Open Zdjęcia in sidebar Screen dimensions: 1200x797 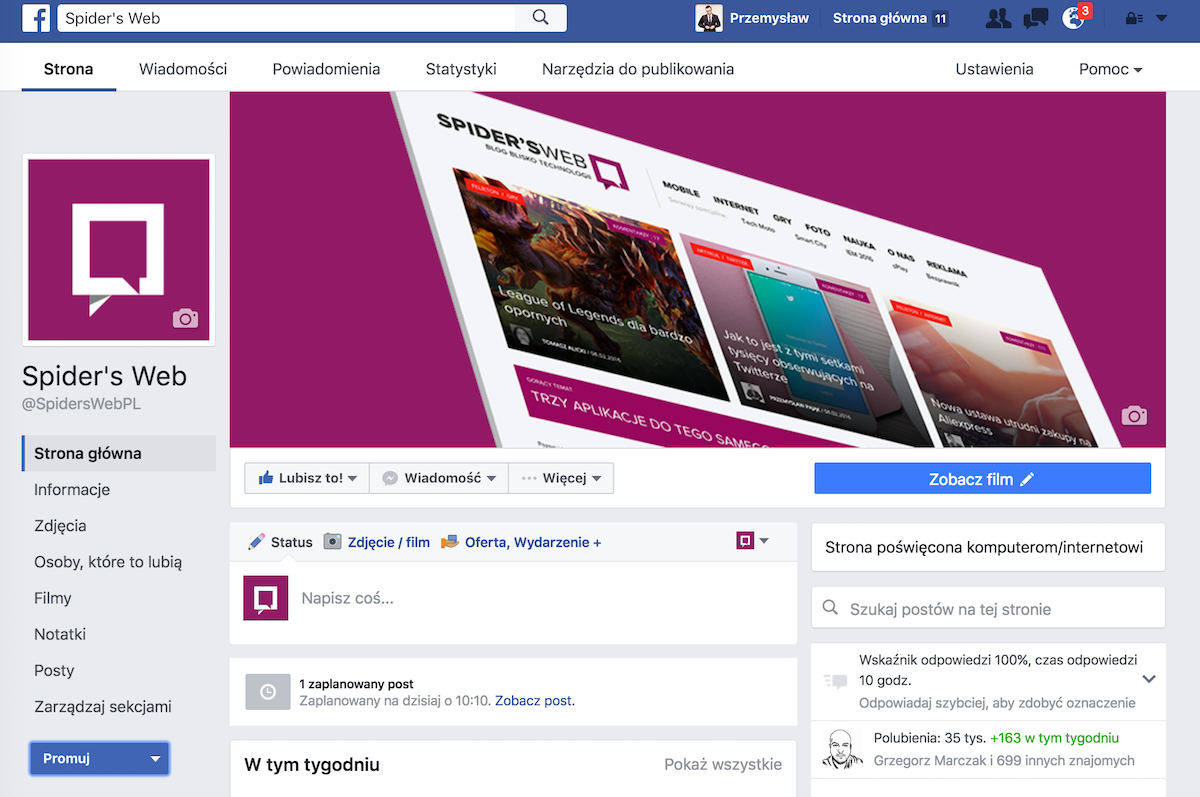(60, 525)
